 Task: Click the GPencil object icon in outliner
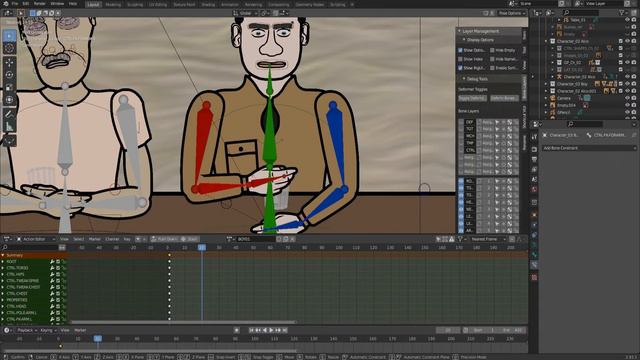point(553,112)
